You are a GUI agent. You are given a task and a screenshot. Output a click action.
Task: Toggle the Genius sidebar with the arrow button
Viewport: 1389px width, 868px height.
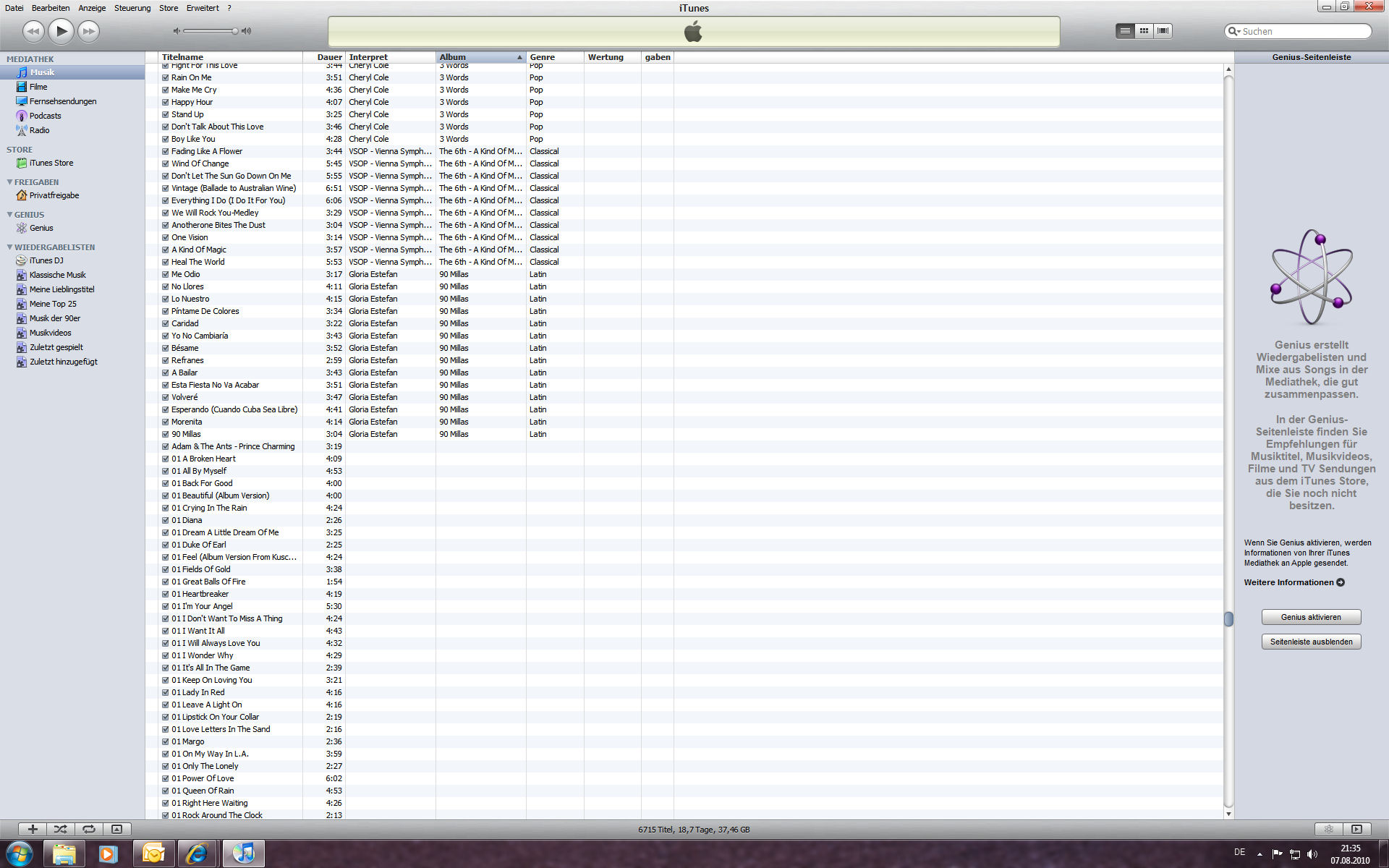pyautogui.click(x=1357, y=829)
